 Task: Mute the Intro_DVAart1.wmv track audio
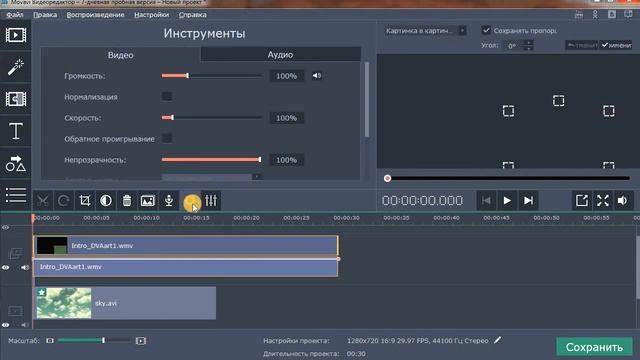pyautogui.click(x=25, y=267)
